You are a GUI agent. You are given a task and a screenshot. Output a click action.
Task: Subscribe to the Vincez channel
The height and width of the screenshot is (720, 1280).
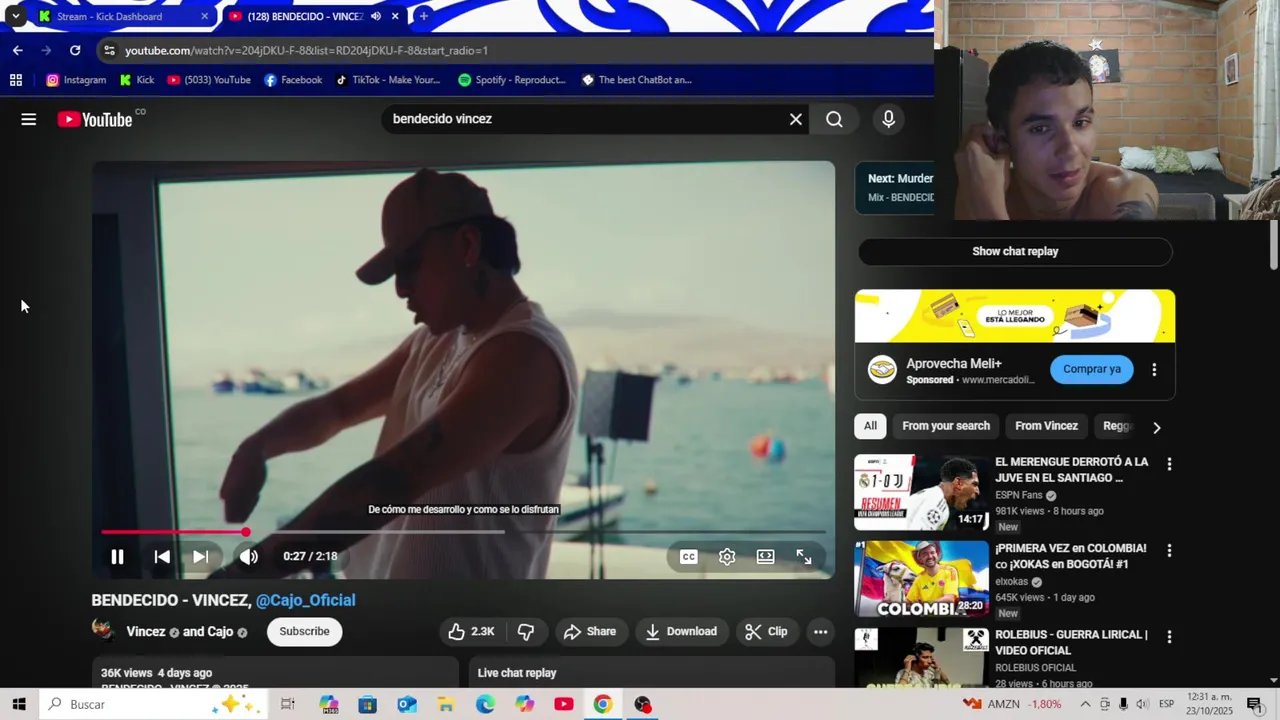(x=304, y=631)
